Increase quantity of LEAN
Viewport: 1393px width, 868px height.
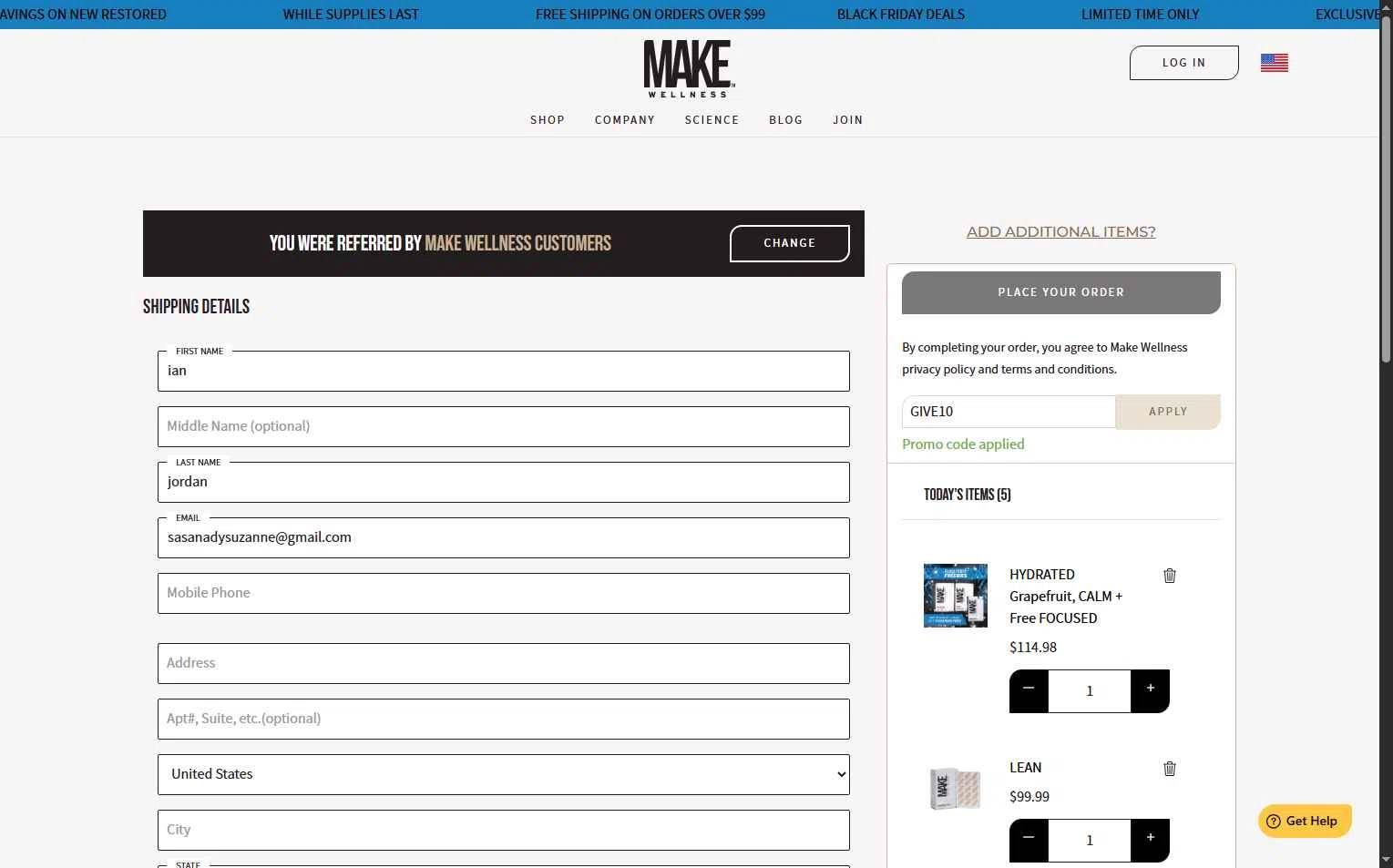[x=1150, y=840]
